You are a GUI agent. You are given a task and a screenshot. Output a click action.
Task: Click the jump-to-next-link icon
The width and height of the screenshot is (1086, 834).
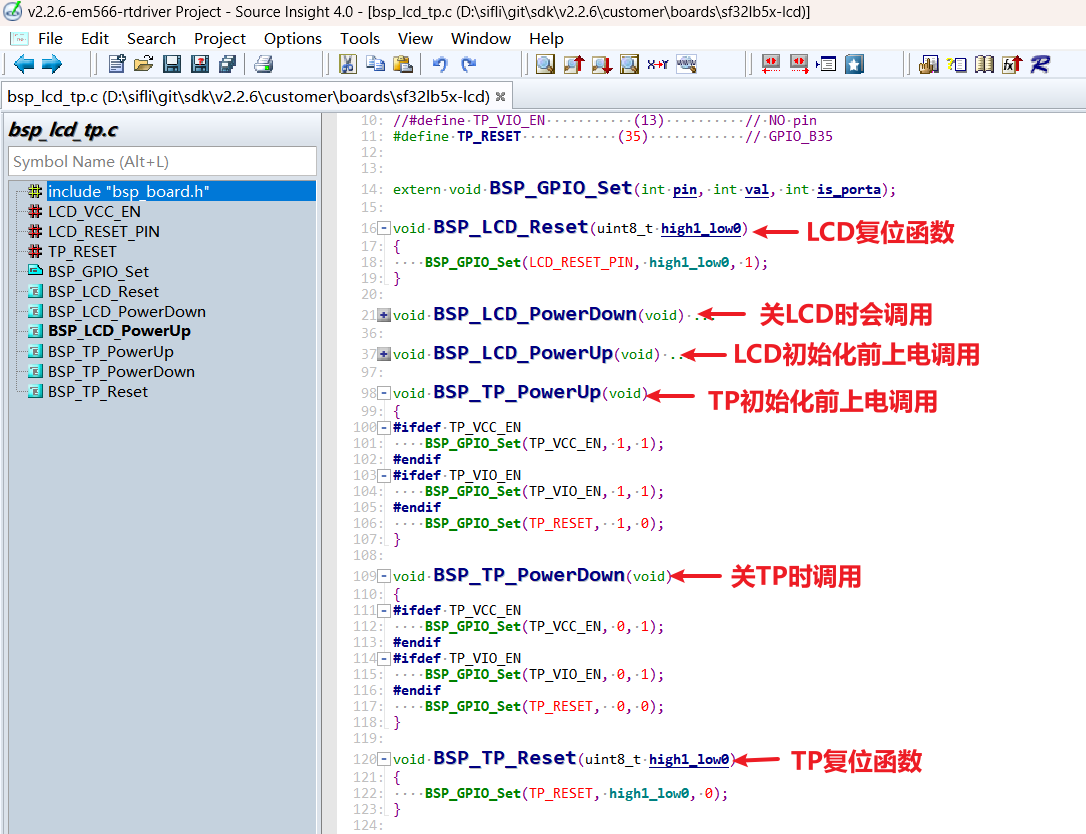[x=799, y=64]
